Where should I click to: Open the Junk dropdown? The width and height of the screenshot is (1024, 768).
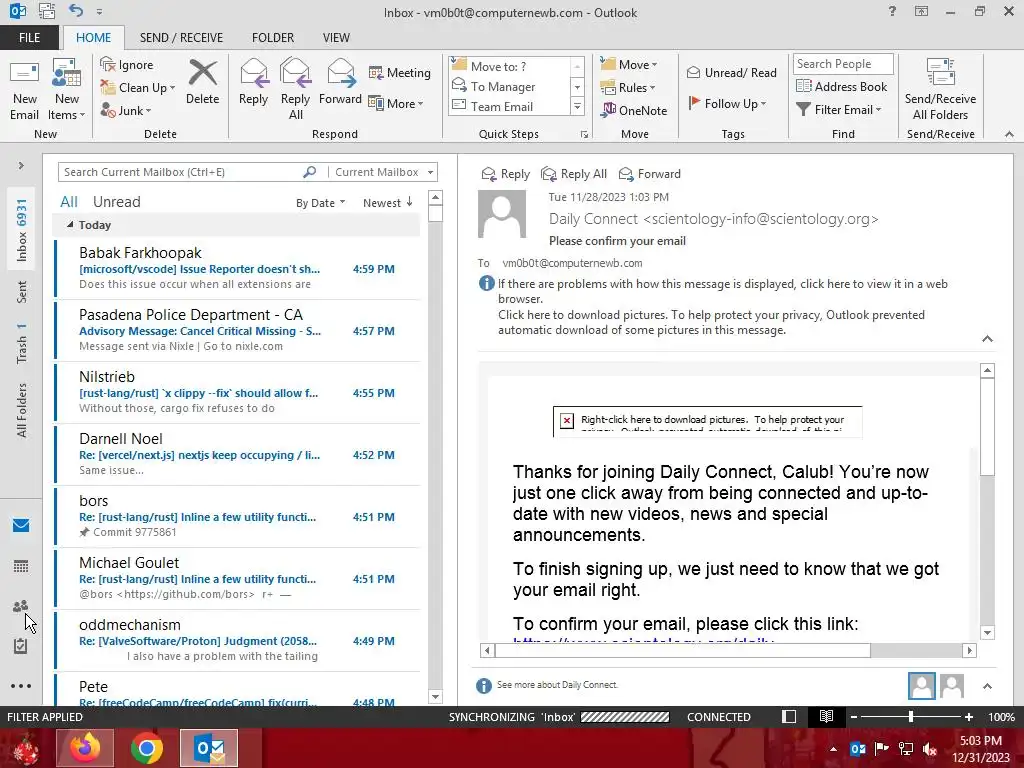point(125,110)
